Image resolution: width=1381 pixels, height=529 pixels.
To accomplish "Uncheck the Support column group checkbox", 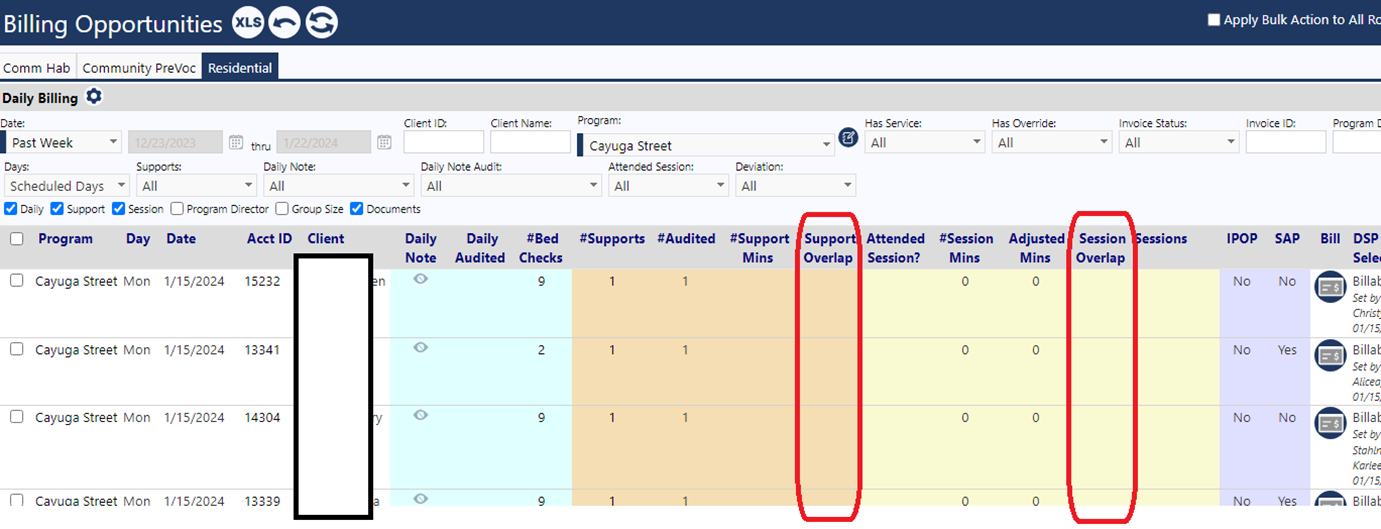I will 57,209.
